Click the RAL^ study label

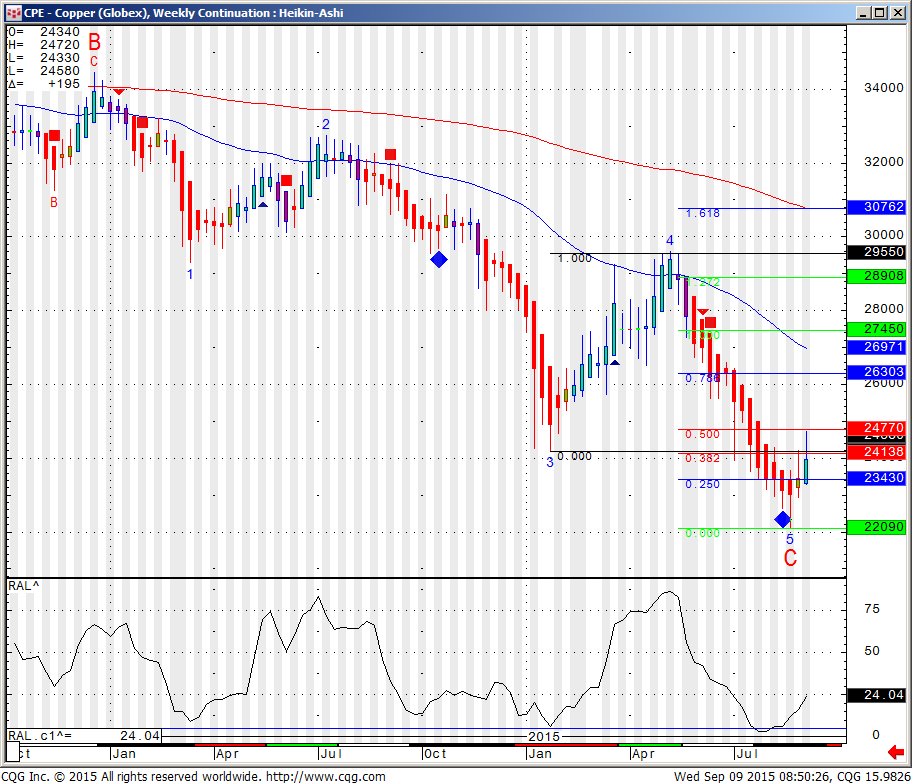pos(22,584)
